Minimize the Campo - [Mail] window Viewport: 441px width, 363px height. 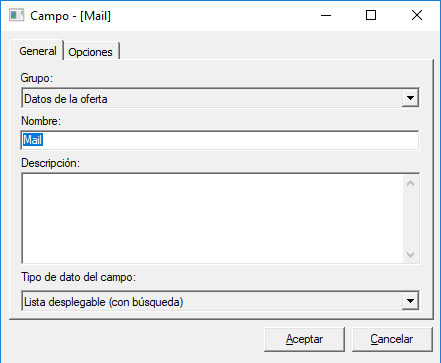(x=326, y=15)
